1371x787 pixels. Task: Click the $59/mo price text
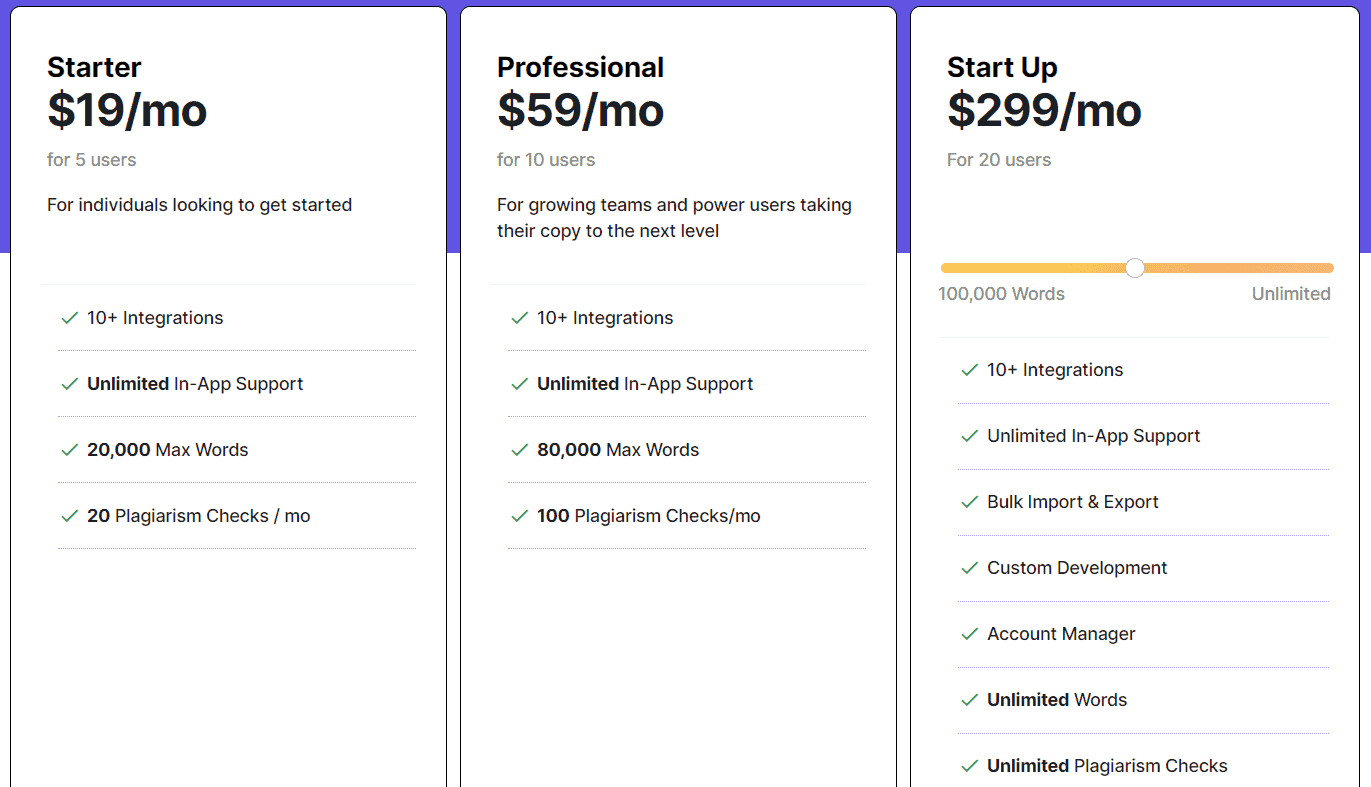pos(580,110)
